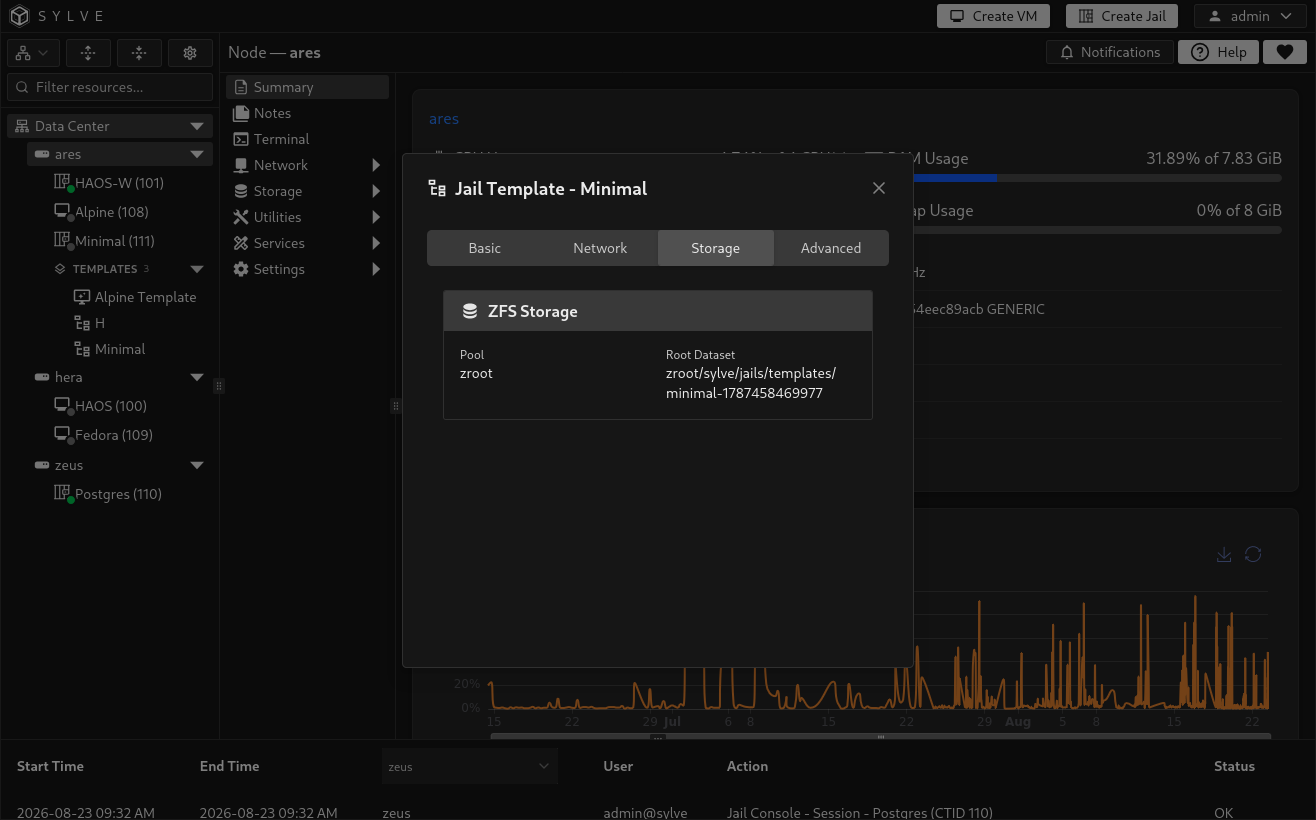Click the chart download icon
This screenshot has height=820, width=1316.
tap(1223, 554)
